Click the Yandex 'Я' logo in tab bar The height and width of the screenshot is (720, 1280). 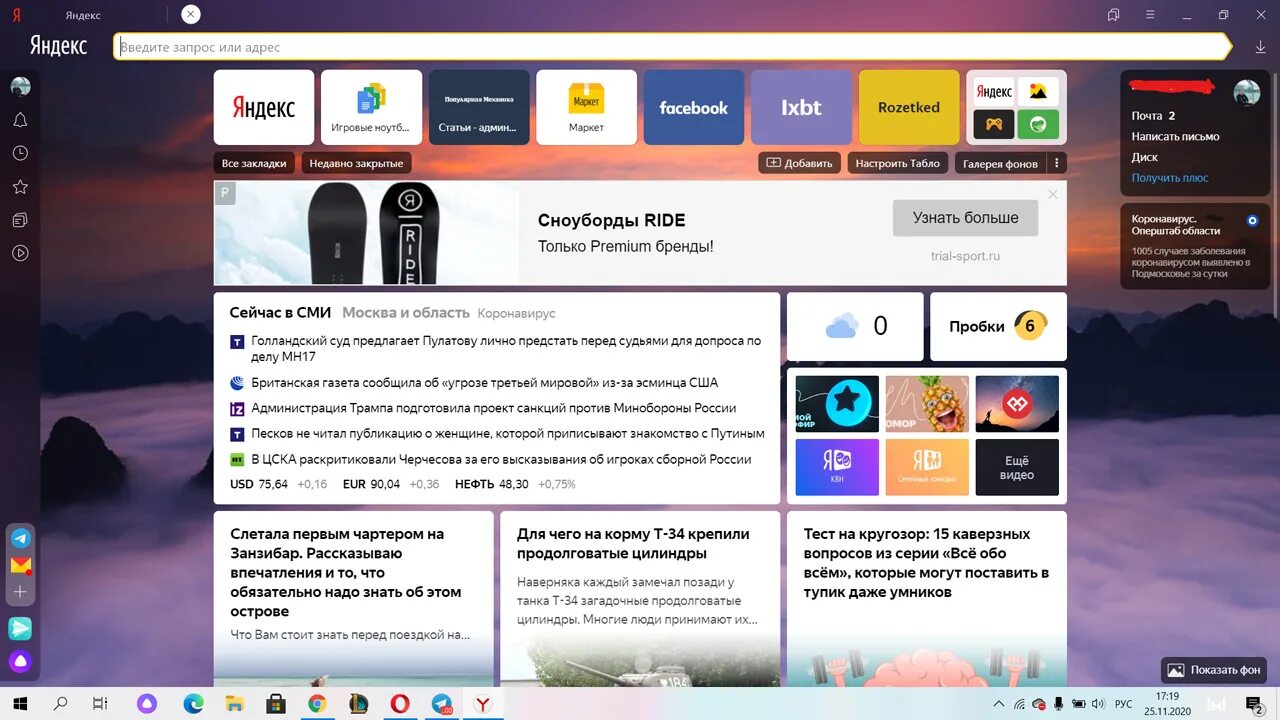17,15
